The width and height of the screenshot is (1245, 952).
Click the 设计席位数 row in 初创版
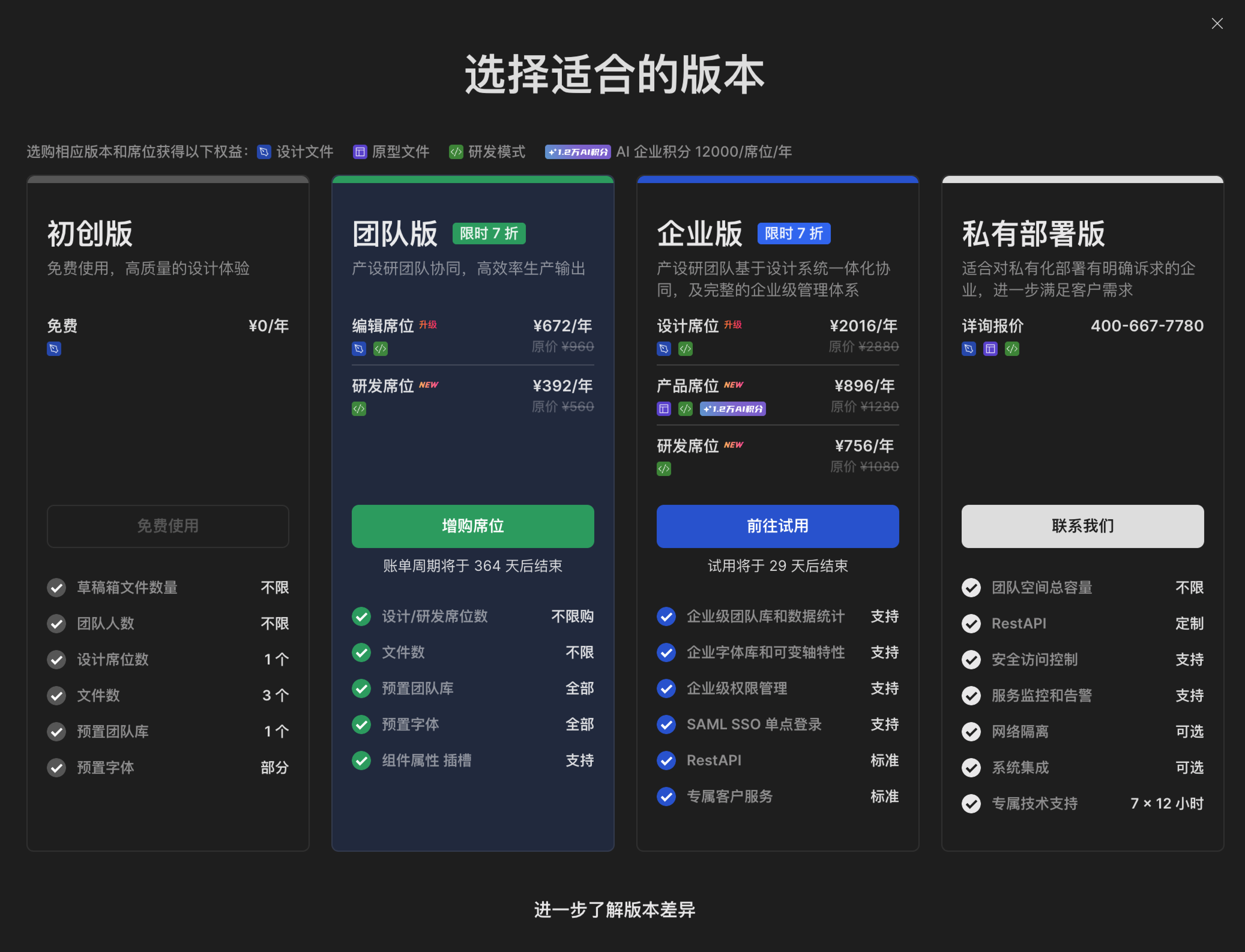click(168, 660)
